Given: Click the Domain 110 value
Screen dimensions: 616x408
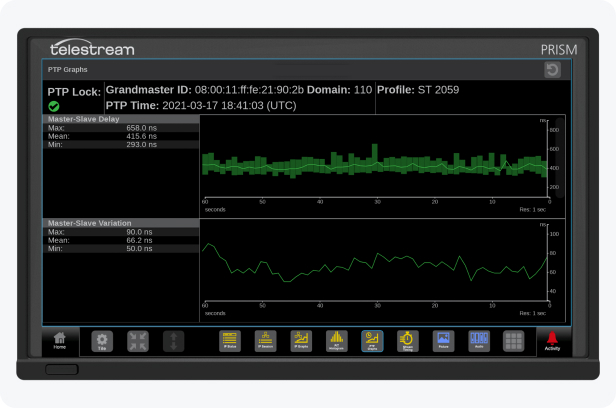Looking at the screenshot, I should [x=363, y=90].
